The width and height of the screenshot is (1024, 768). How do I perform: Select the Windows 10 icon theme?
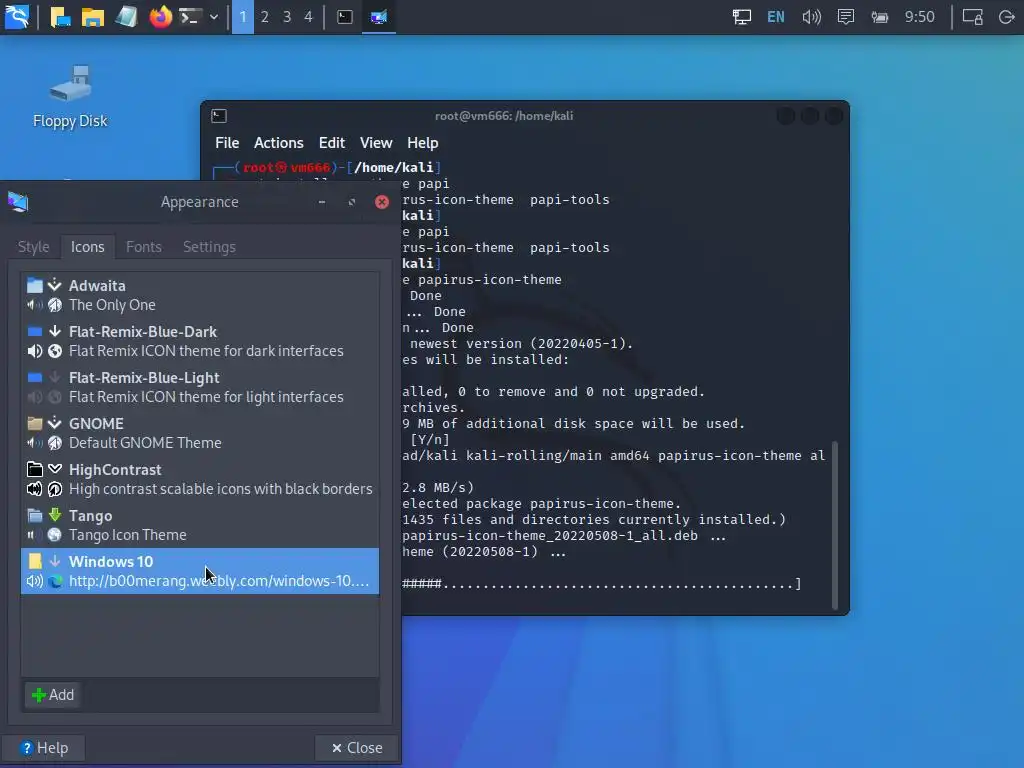200,571
